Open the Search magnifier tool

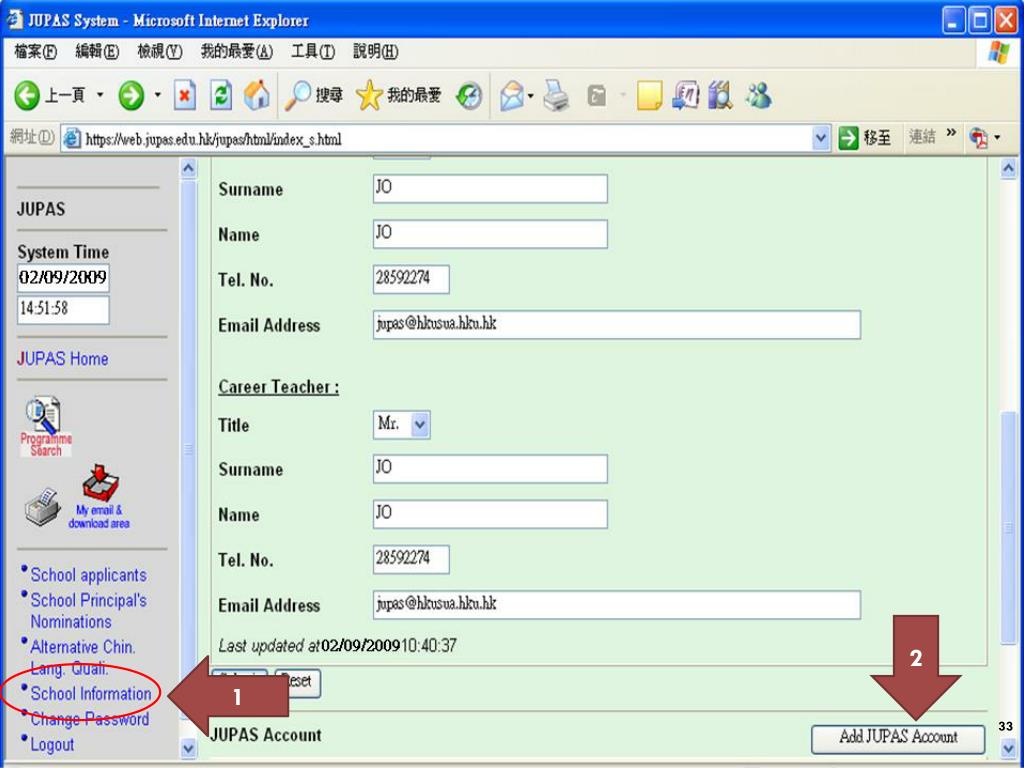[298, 95]
